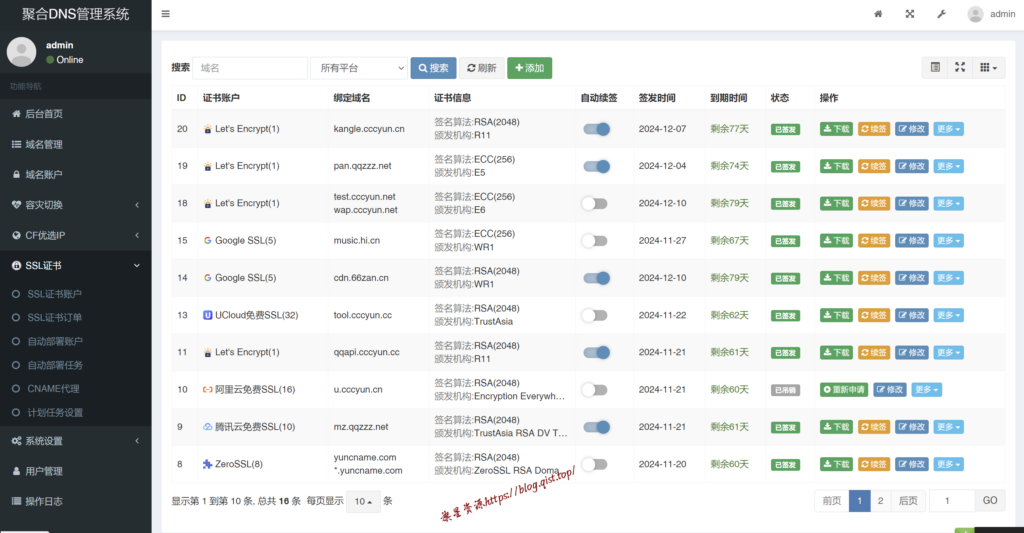
Task: Enable auto-renew for music.hi.cn
Action: pos(594,241)
